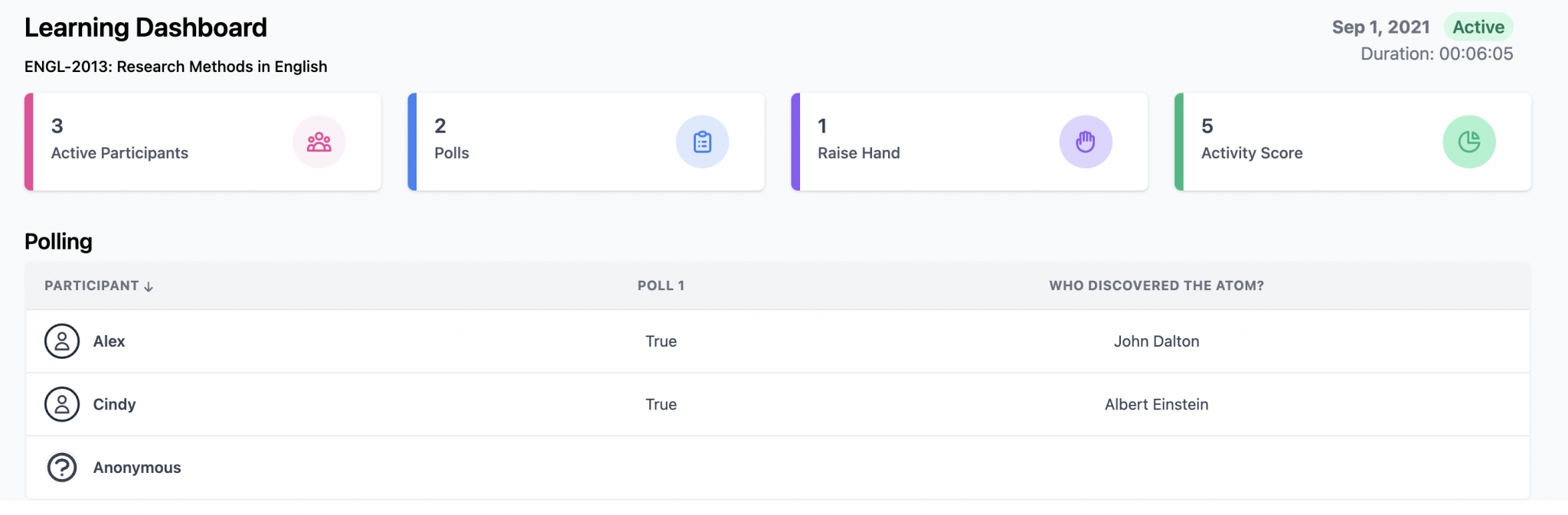
Task: Click the Active Participants people icon
Action: pyautogui.click(x=319, y=142)
